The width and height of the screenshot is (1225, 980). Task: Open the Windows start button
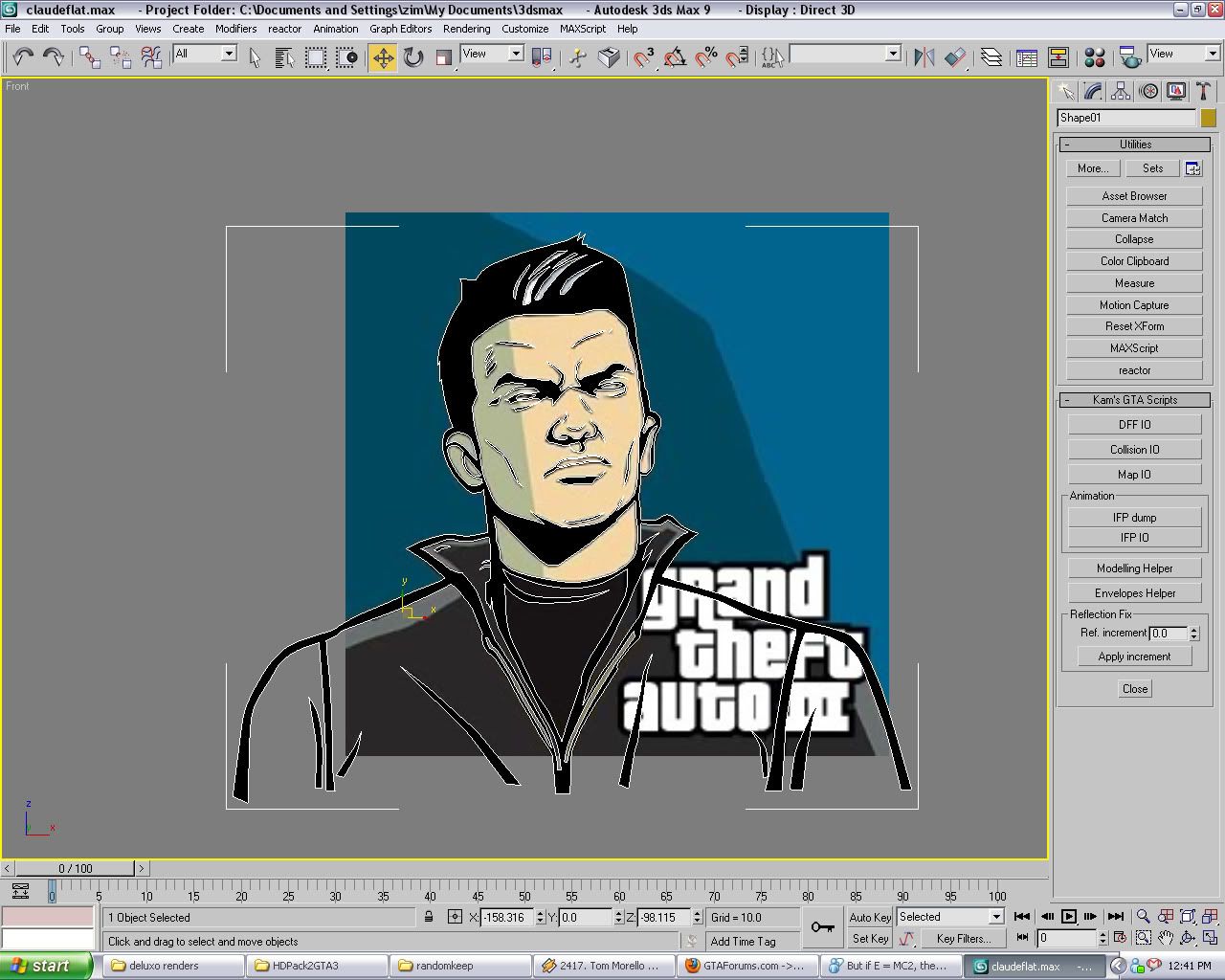click(47, 966)
